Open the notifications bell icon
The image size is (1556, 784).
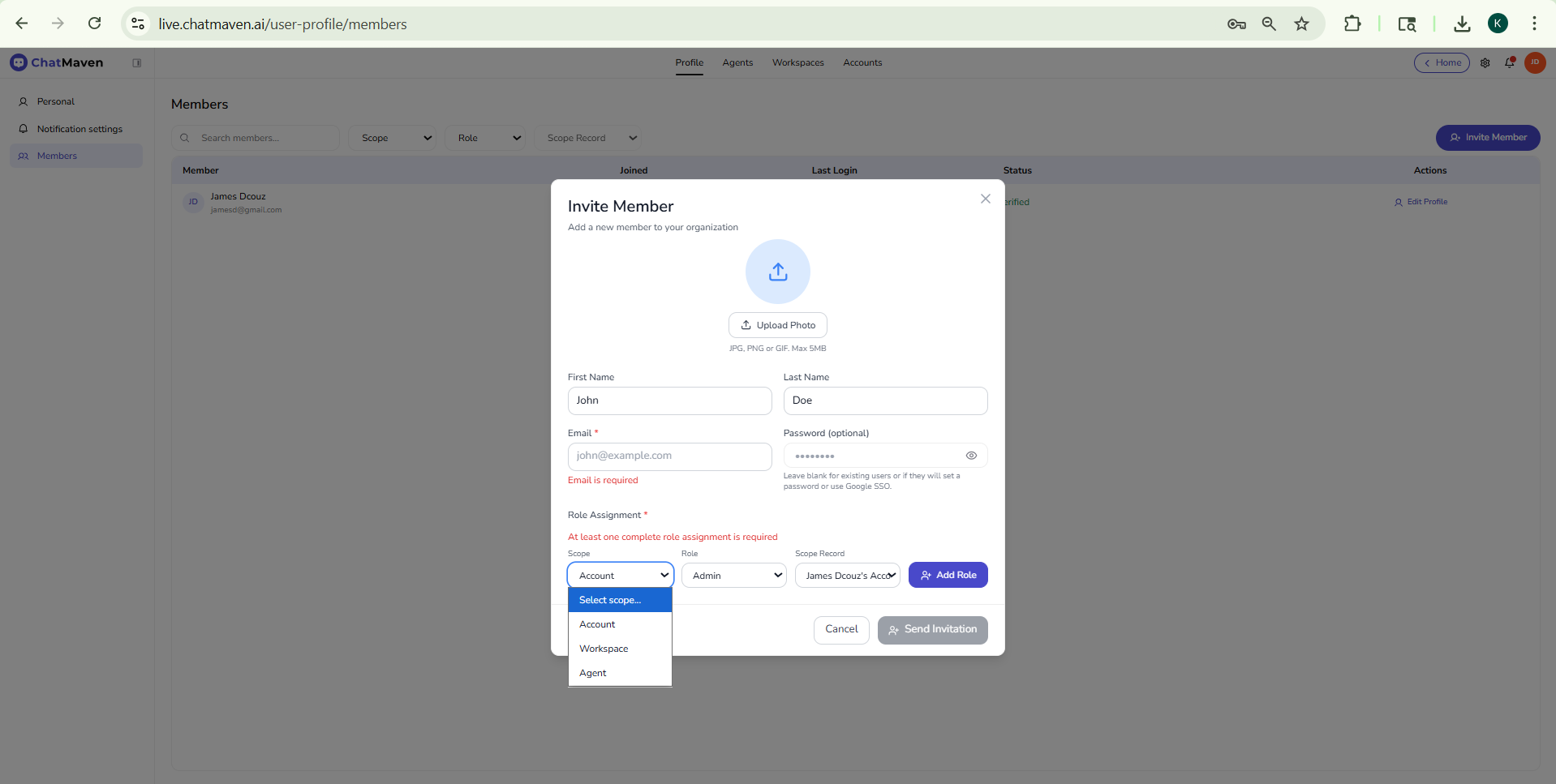pyautogui.click(x=1509, y=63)
